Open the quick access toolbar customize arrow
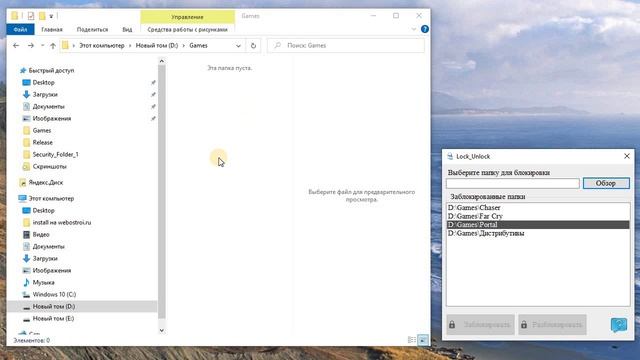This screenshot has height=360, width=640. [51, 16]
